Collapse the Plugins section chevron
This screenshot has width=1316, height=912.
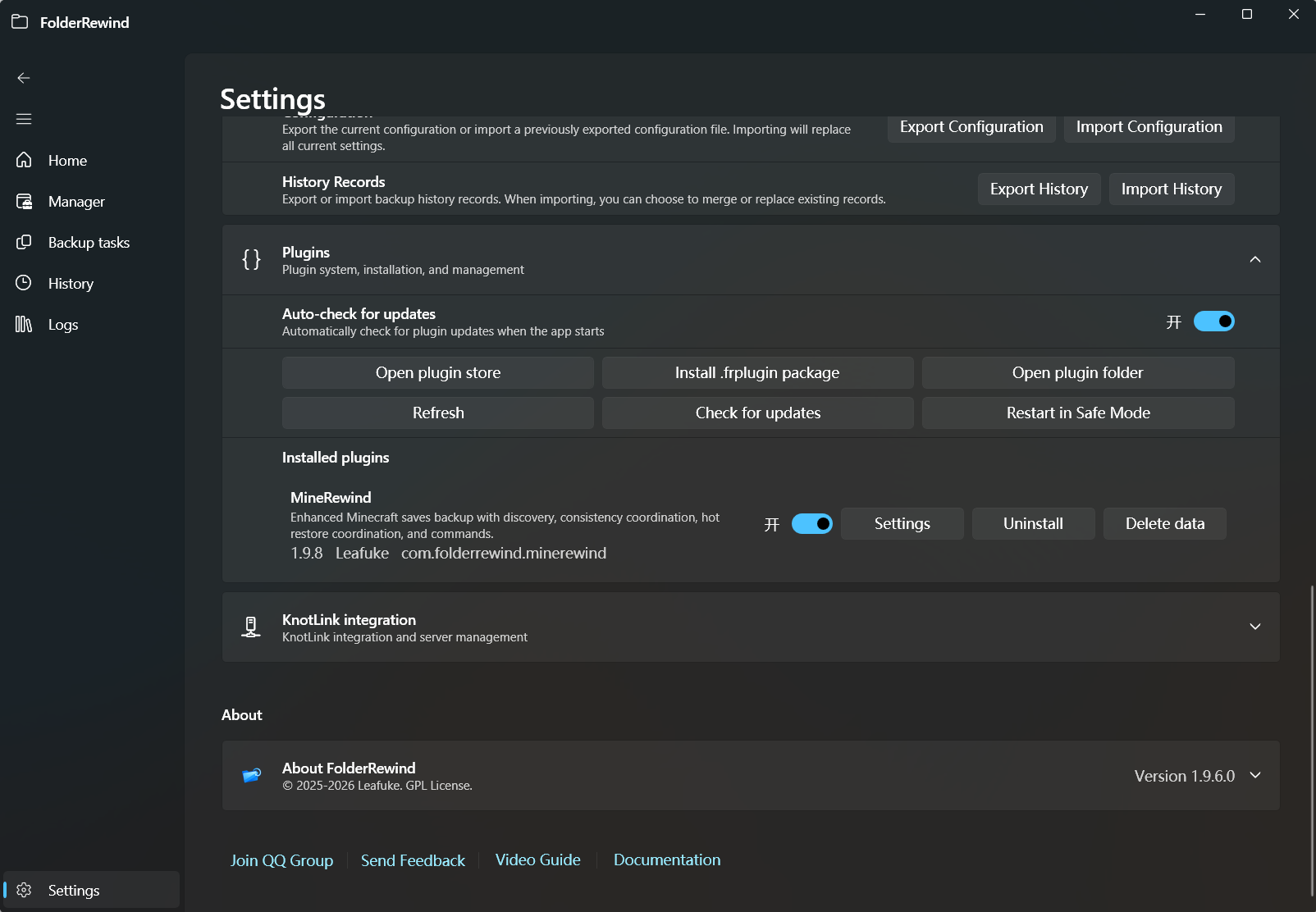pos(1254,259)
